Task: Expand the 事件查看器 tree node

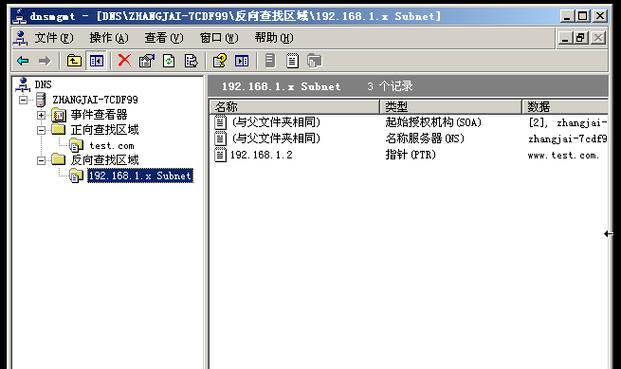Action: [41, 115]
